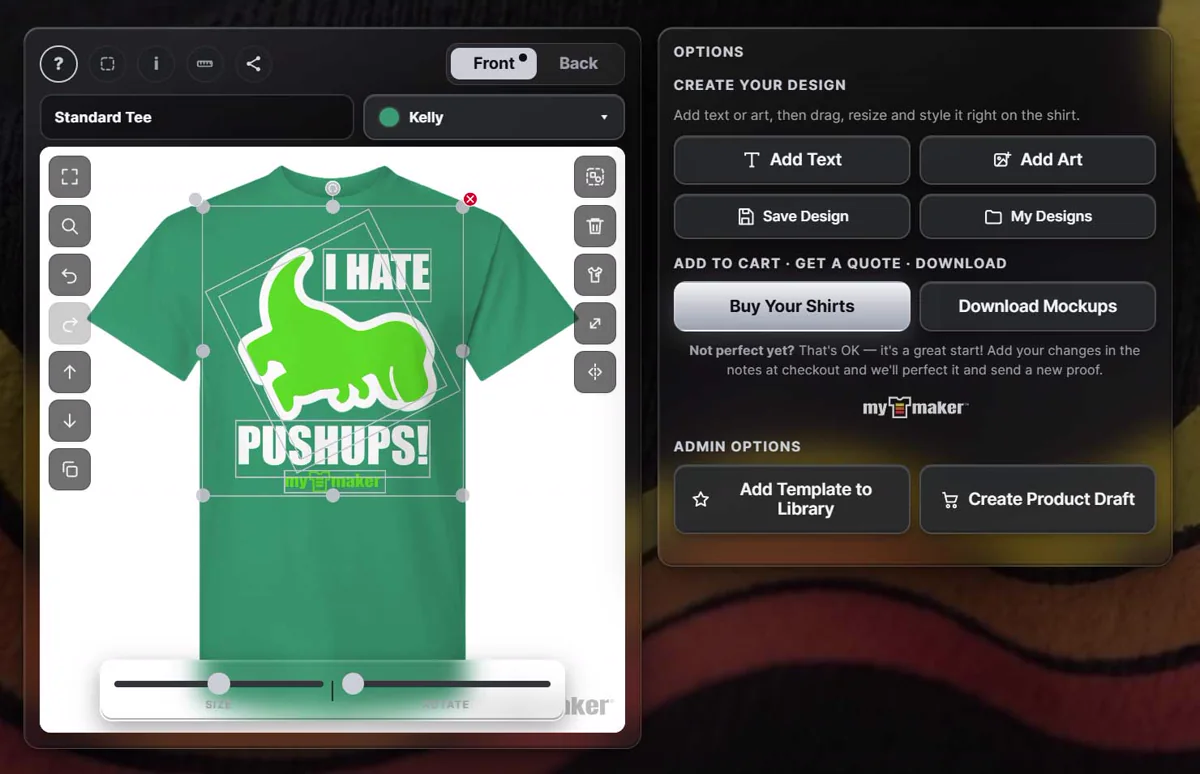The height and width of the screenshot is (774, 1200).
Task: Add Template to Library
Action: 792,499
